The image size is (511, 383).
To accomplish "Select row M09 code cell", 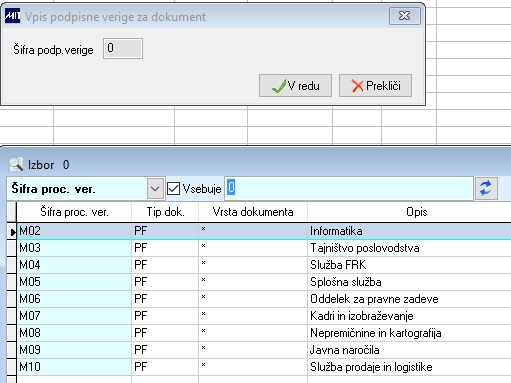I will tap(74, 350).
